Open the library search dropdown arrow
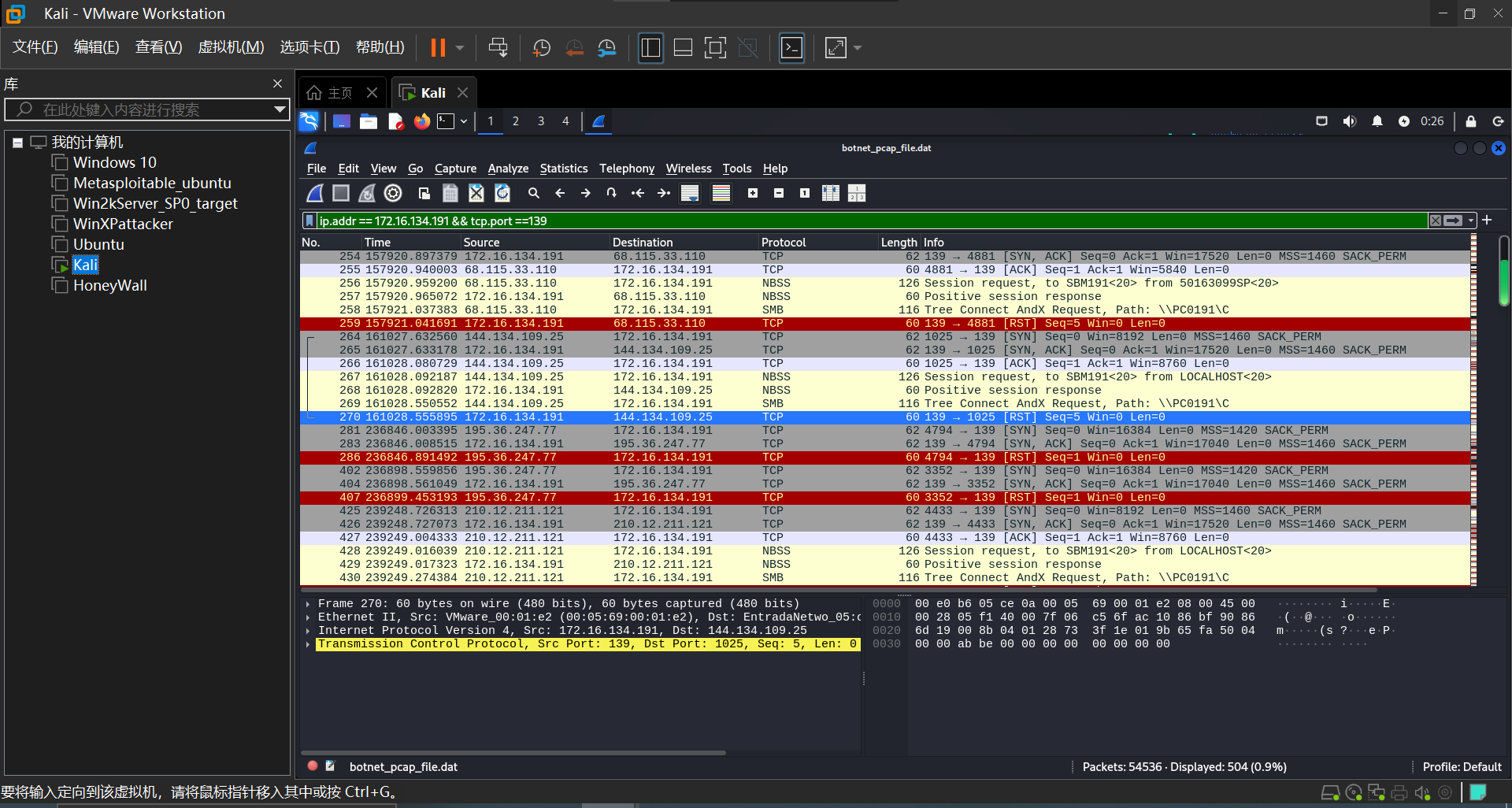 point(280,109)
